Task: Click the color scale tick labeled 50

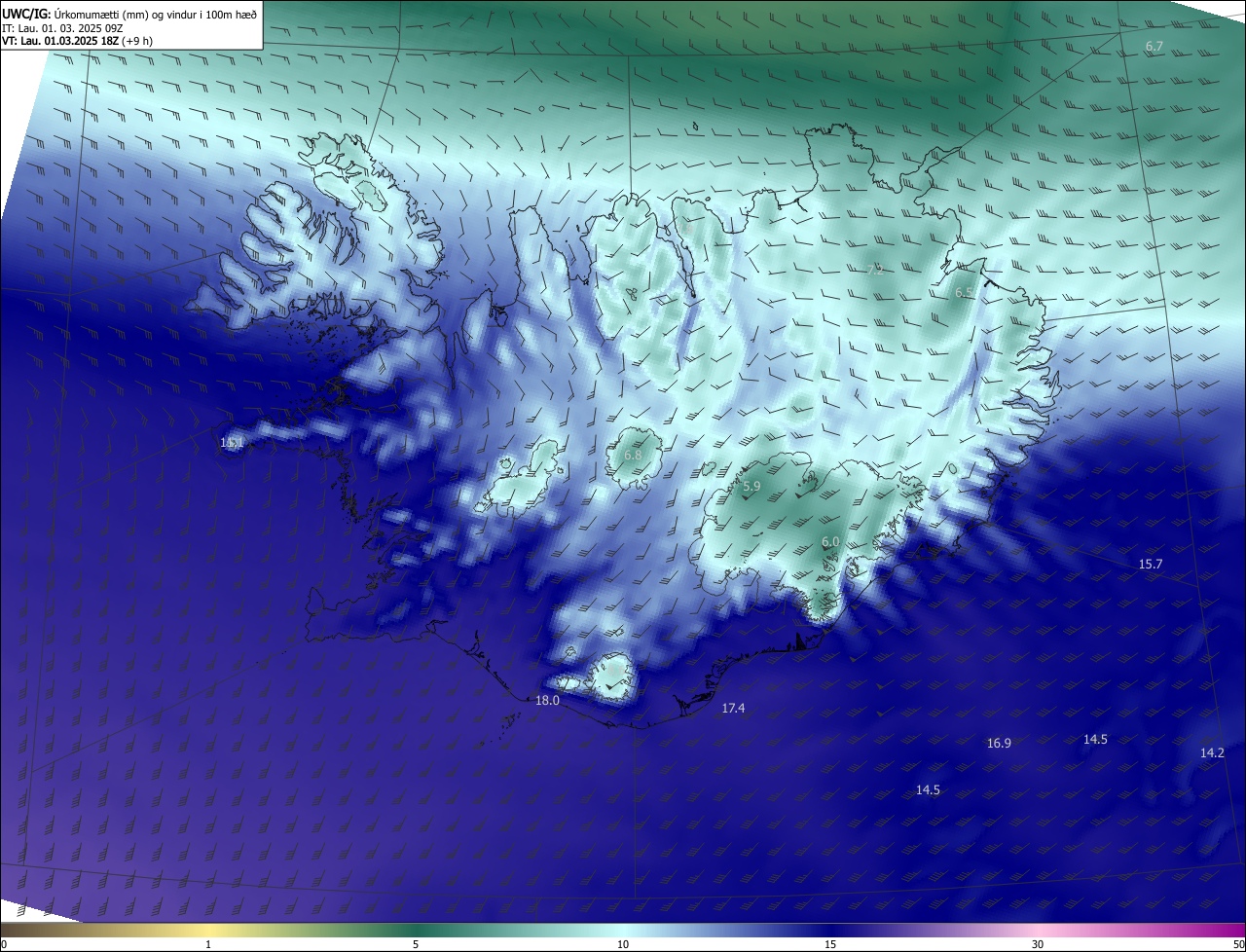Action: click(1238, 945)
